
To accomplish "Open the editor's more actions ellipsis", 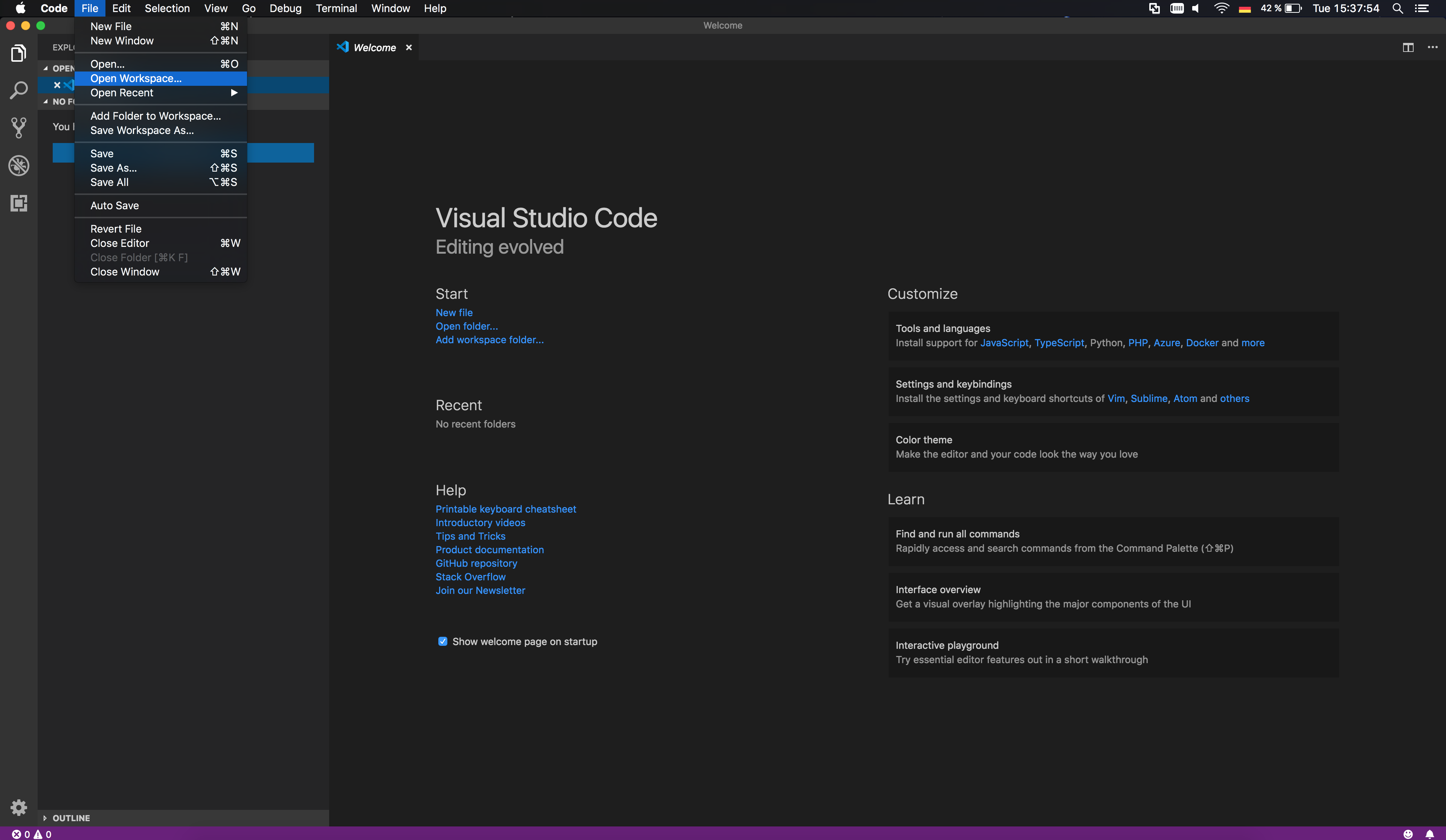I will pyautogui.click(x=1432, y=47).
